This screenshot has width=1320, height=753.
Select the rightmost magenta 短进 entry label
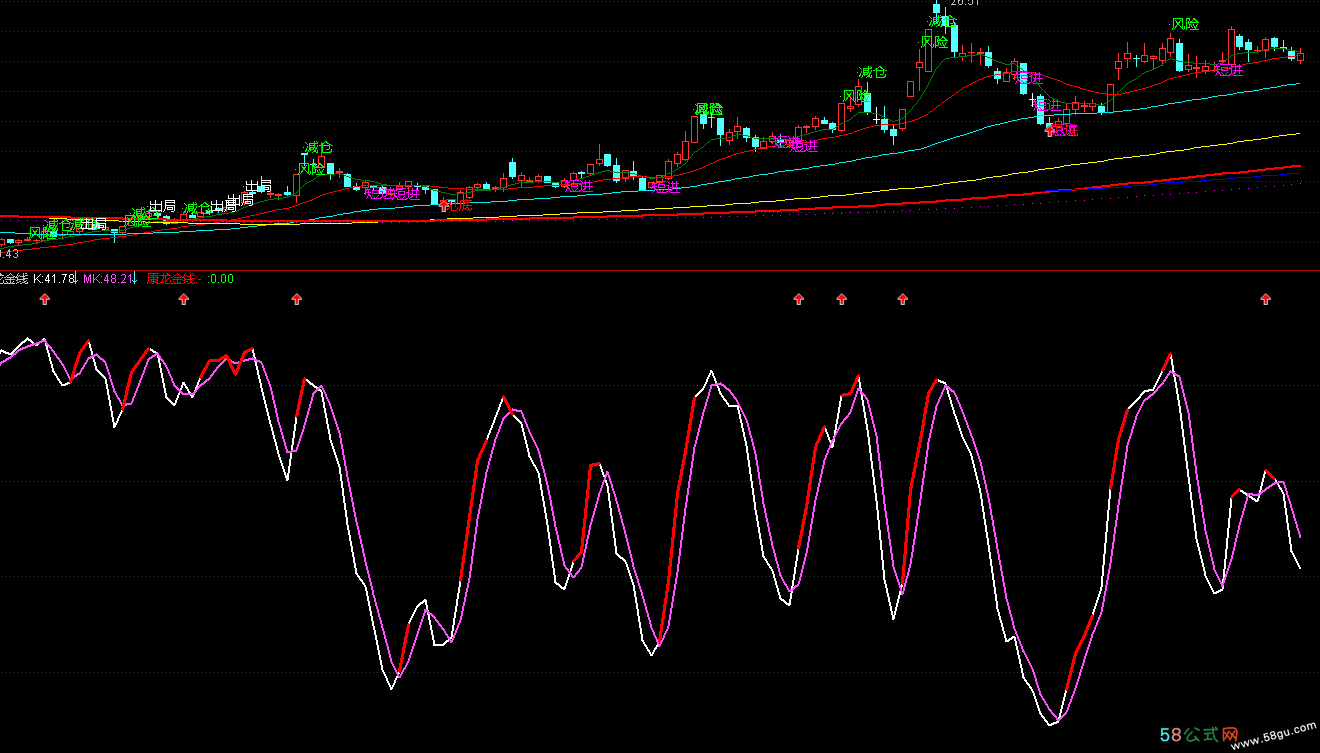[x=1228, y=70]
